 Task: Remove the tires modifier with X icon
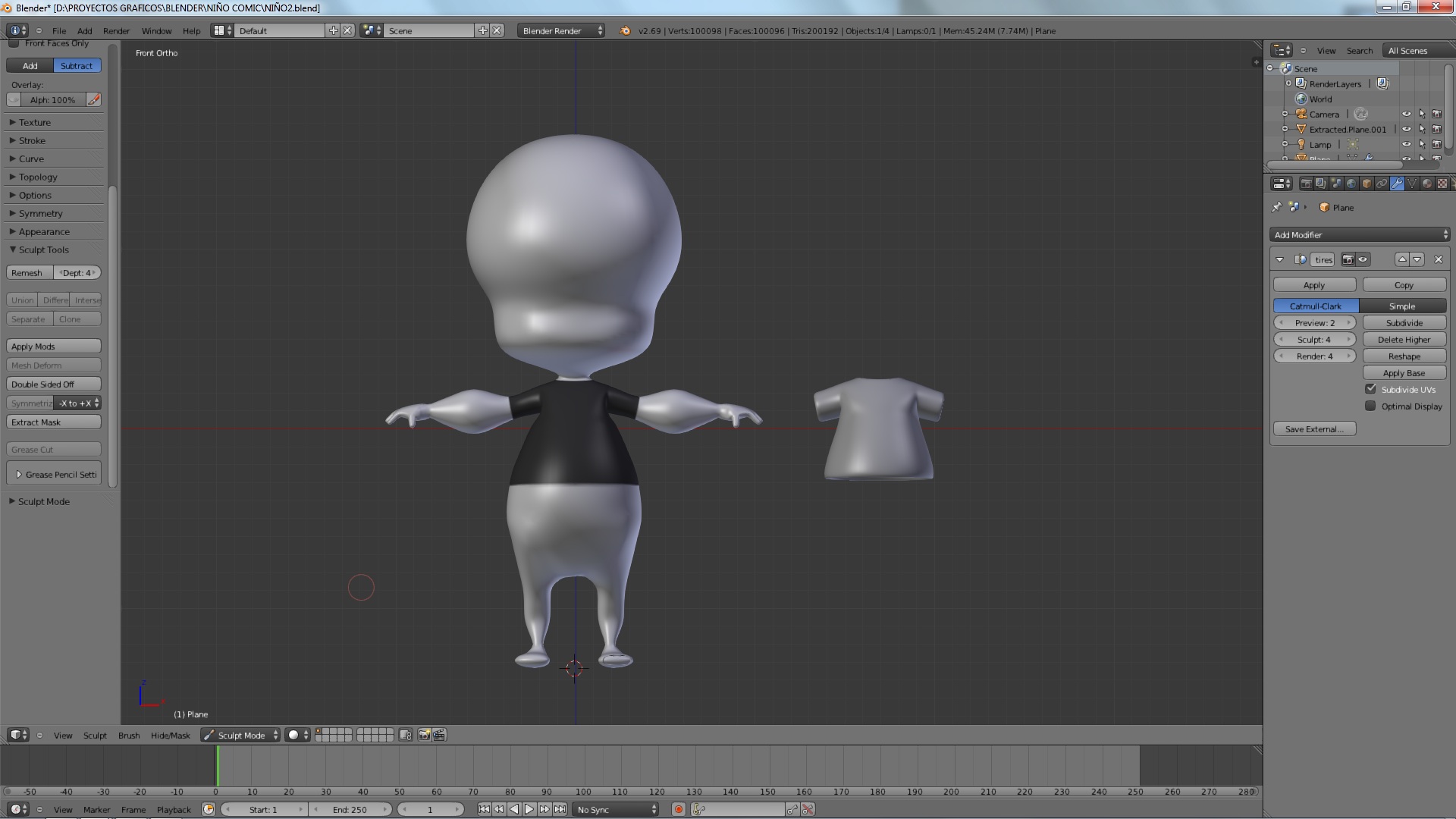(1439, 259)
